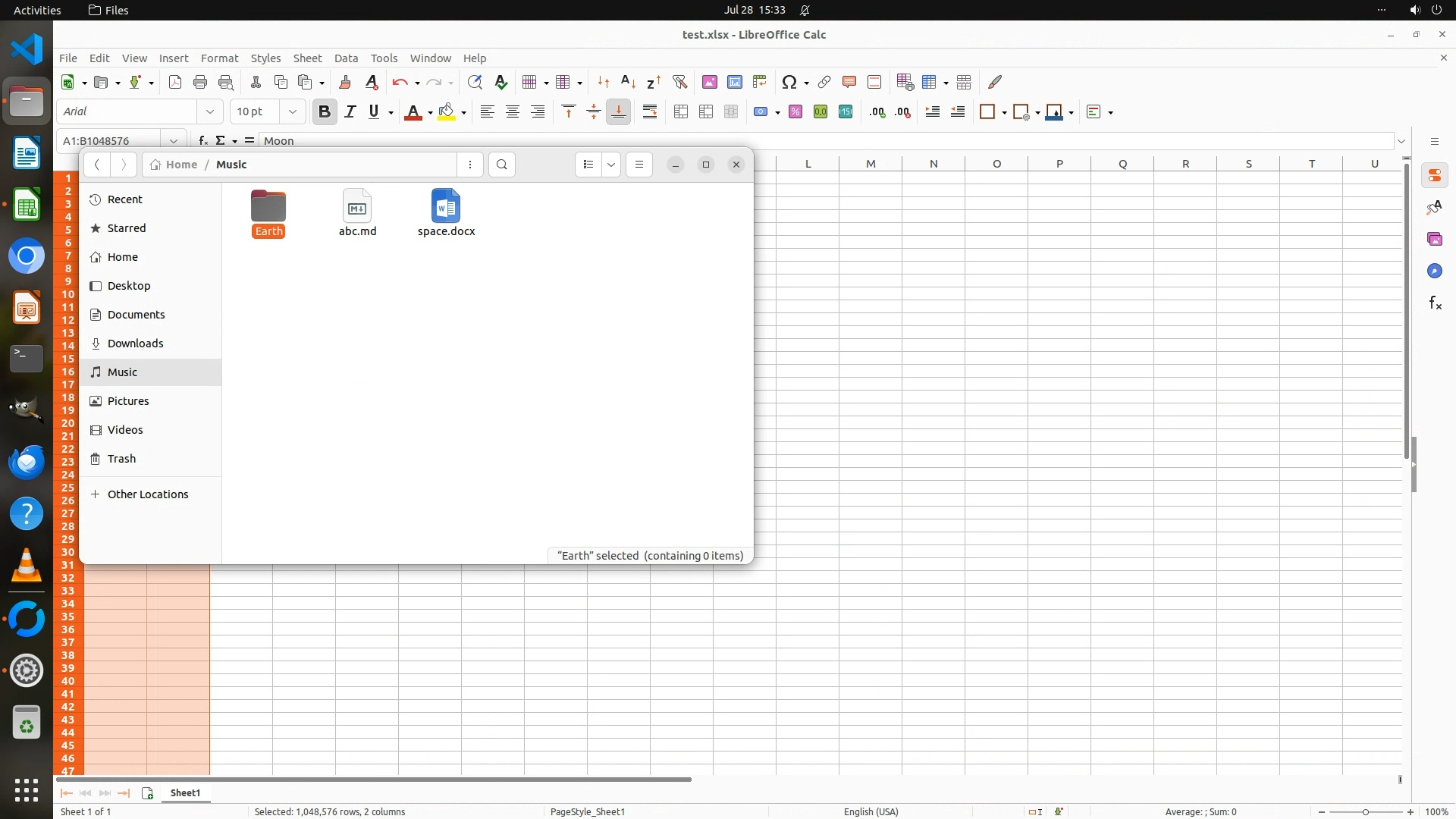Click the search icon in Files window
The width and height of the screenshot is (1456, 819).
tap(502, 165)
